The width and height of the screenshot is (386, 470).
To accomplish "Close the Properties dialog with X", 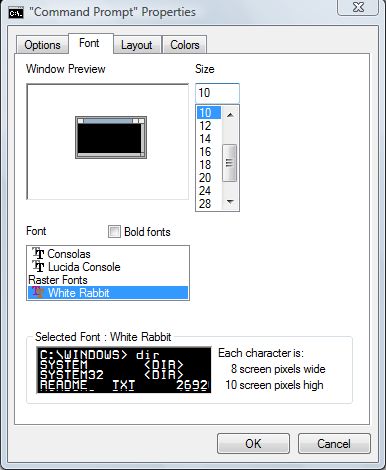I will pos(358,7).
